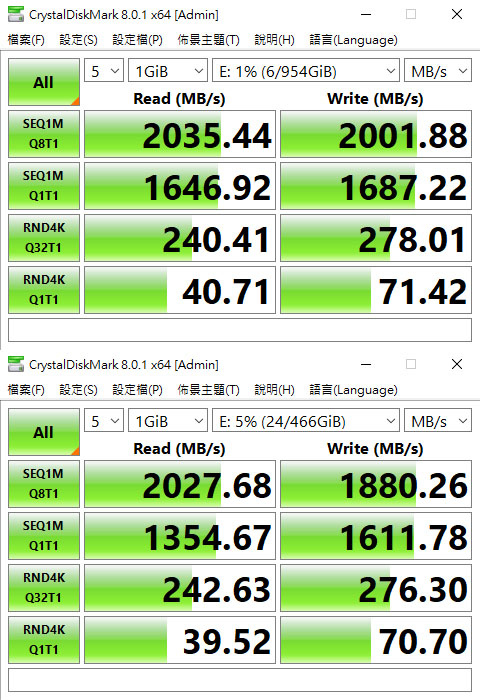Open MB/s unit dropdown in top window
Image resolution: width=480 pixels, height=700 pixels.
pos(438,71)
